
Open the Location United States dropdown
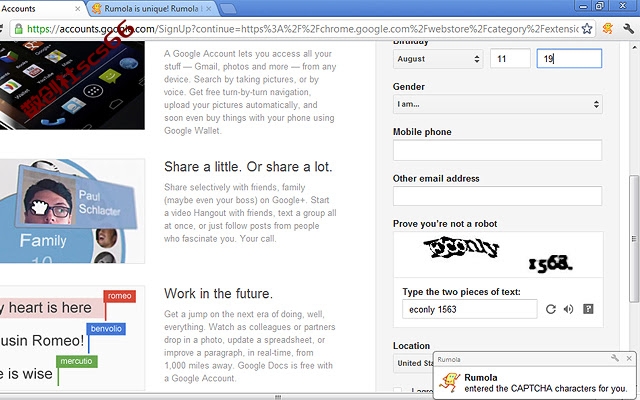(x=413, y=363)
